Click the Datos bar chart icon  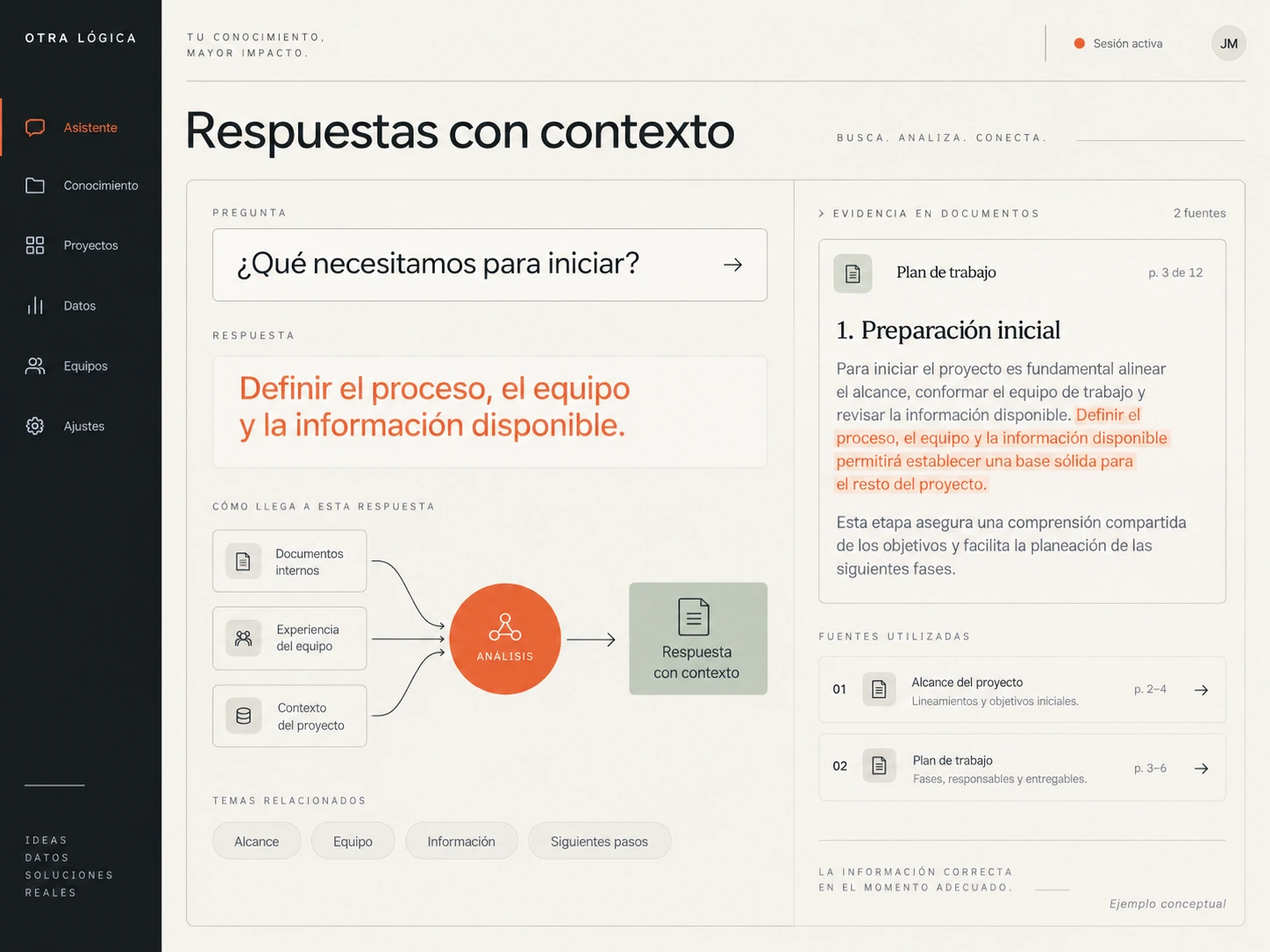35,306
